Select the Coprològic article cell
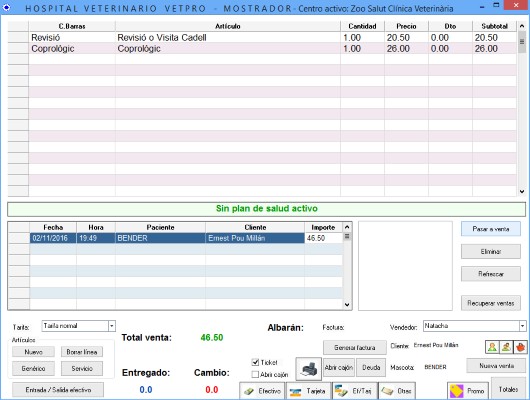This screenshot has height=400, width=530. click(228, 48)
